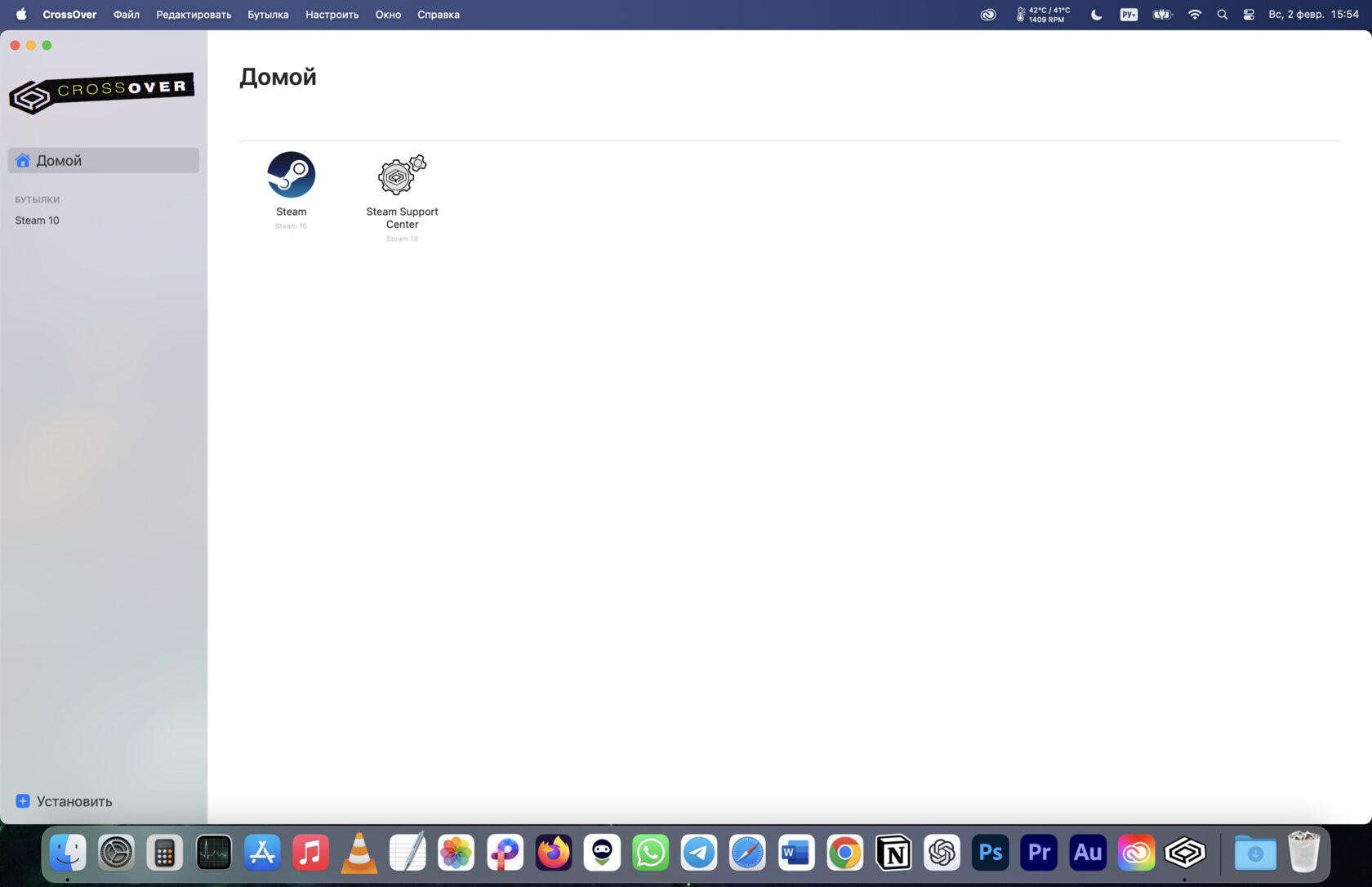Open Control Center in the menu bar
Image resolution: width=1372 pixels, height=887 pixels.
[x=1249, y=15]
